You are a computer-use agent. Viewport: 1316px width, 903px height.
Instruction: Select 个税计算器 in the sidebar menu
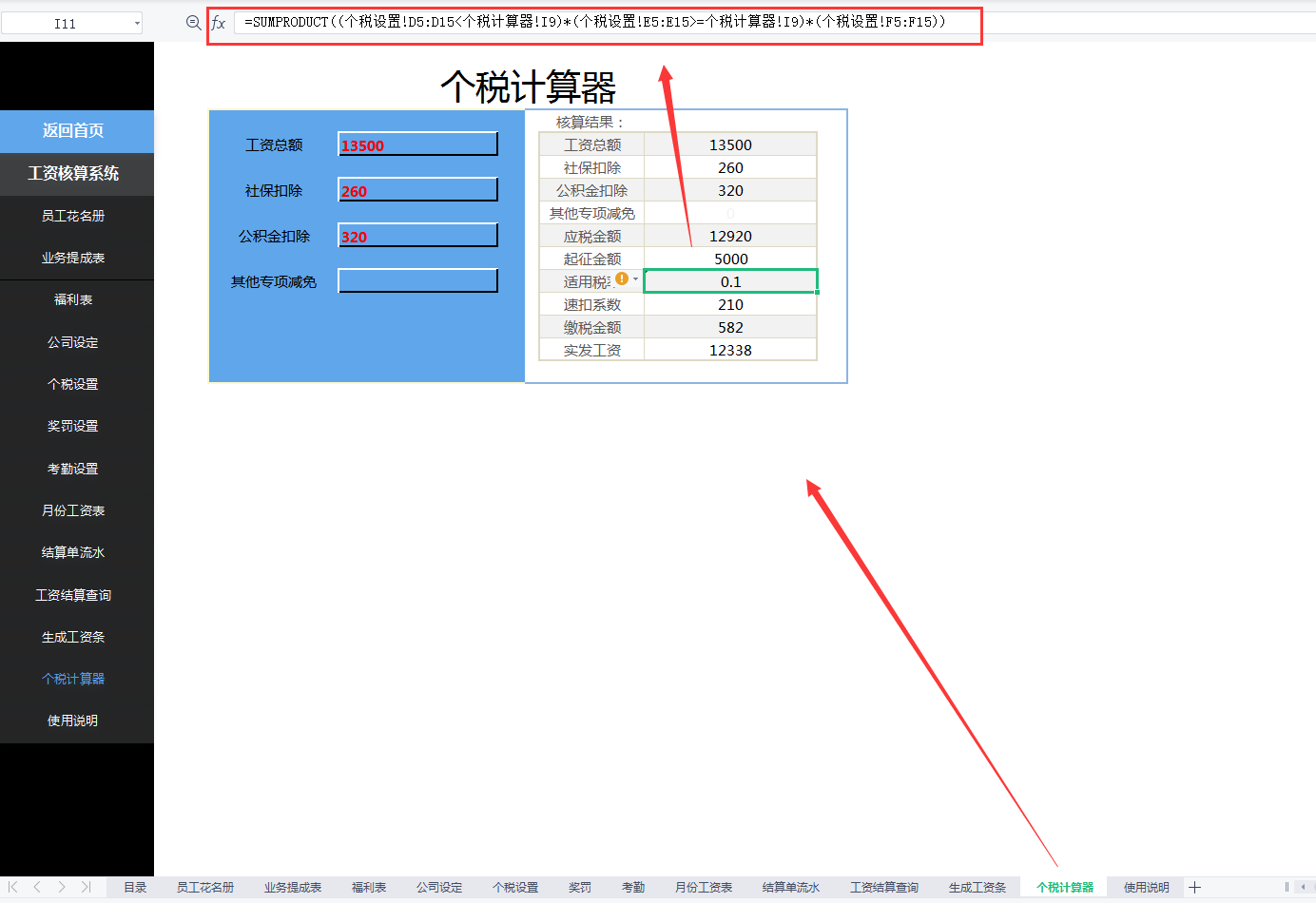[x=76, y=678]
